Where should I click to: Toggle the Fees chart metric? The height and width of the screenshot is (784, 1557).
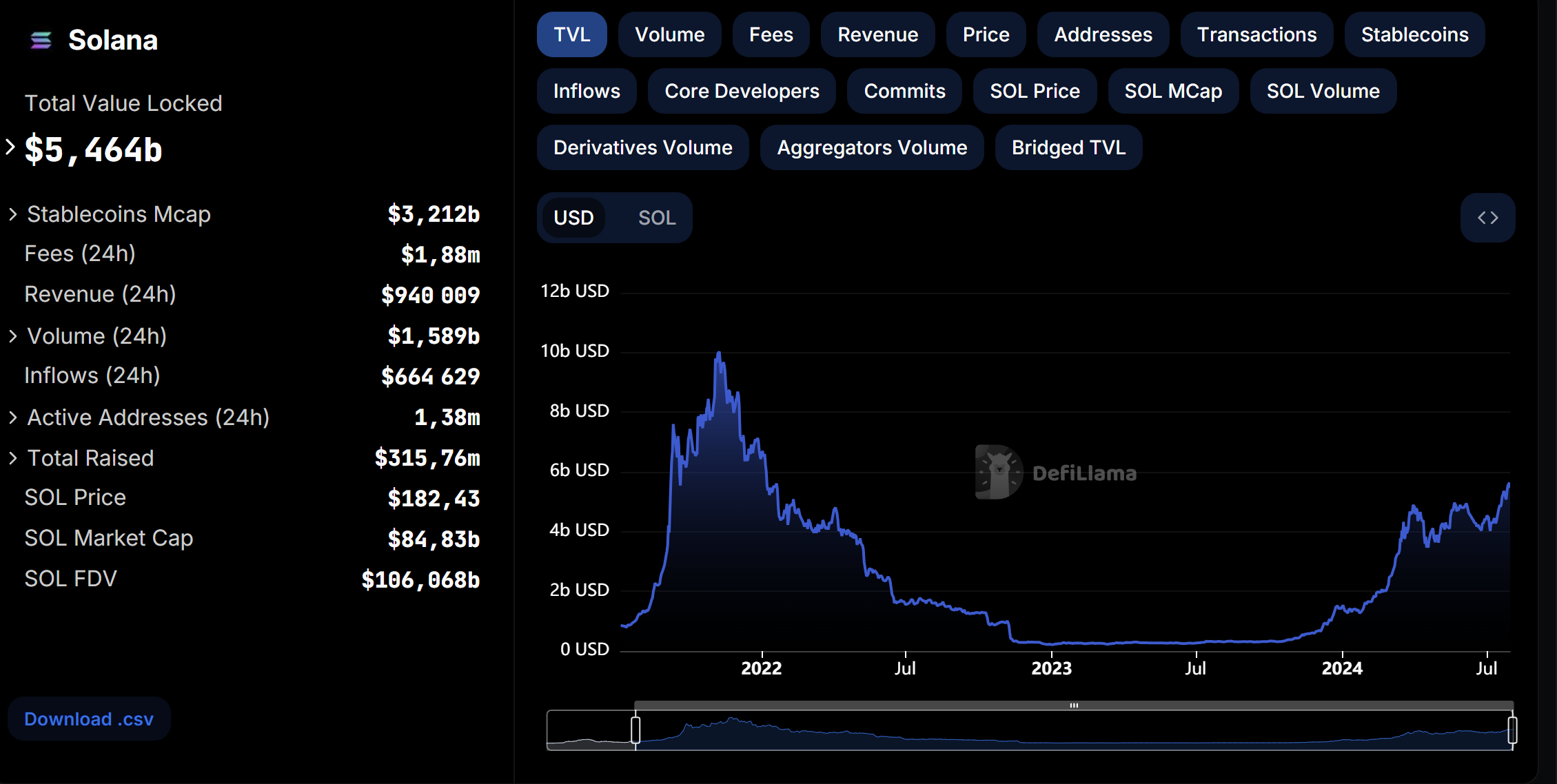(771, 34)
